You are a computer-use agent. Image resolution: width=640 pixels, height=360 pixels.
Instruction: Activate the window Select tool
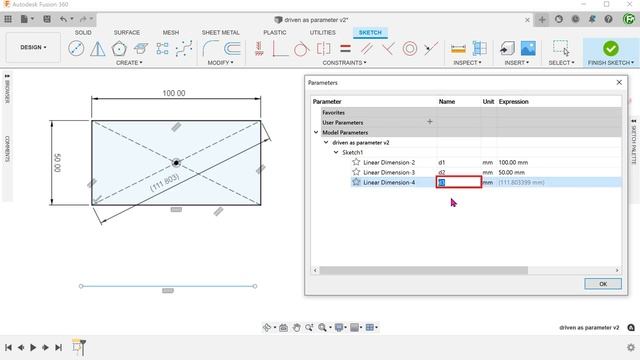click(561, 48)
